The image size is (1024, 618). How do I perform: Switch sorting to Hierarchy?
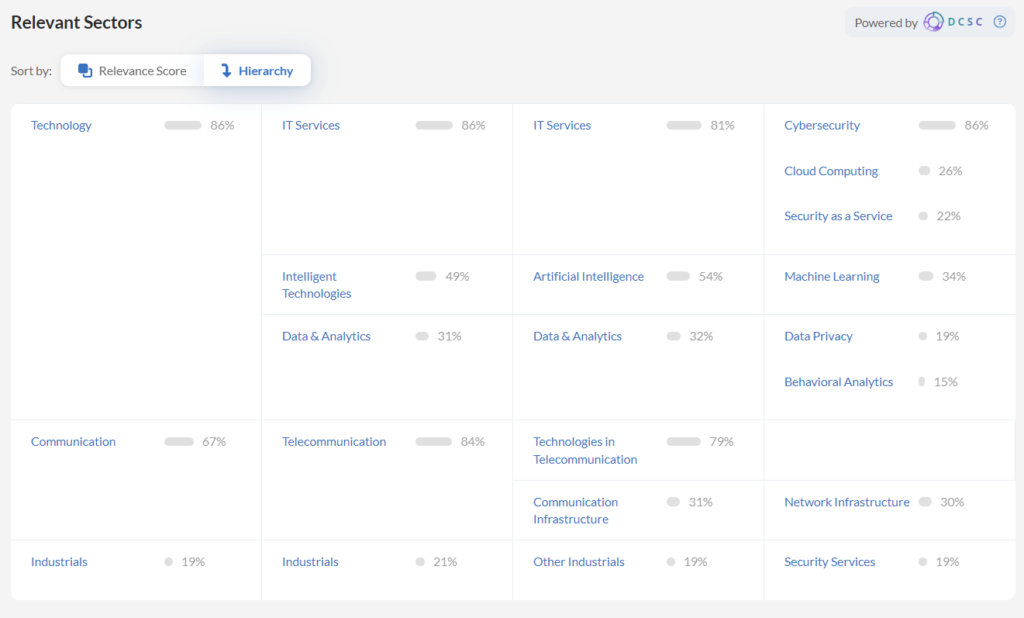(x=257, y=71)
